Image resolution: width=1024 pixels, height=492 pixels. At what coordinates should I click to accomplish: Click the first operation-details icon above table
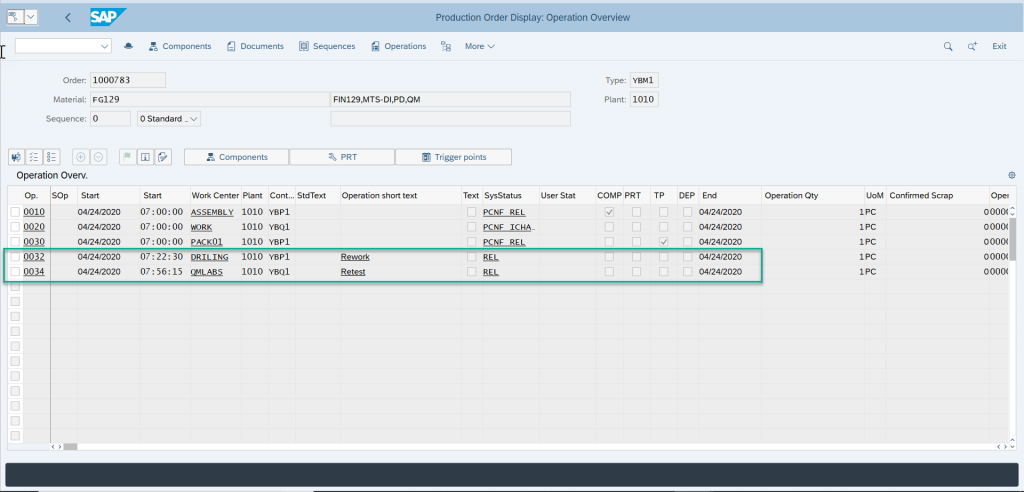(16, 157)
